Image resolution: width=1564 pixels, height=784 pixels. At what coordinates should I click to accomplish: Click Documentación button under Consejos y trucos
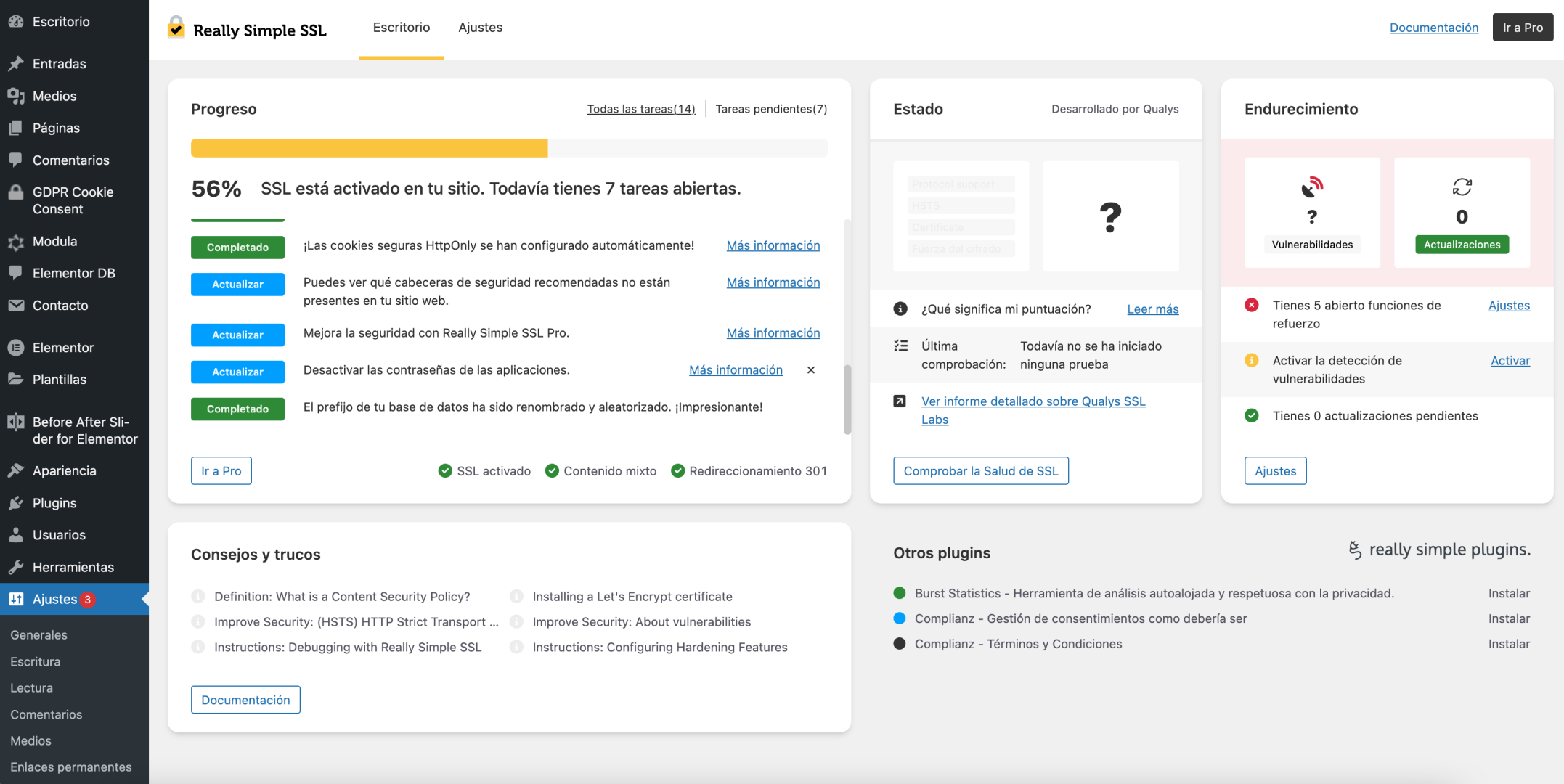245,700
